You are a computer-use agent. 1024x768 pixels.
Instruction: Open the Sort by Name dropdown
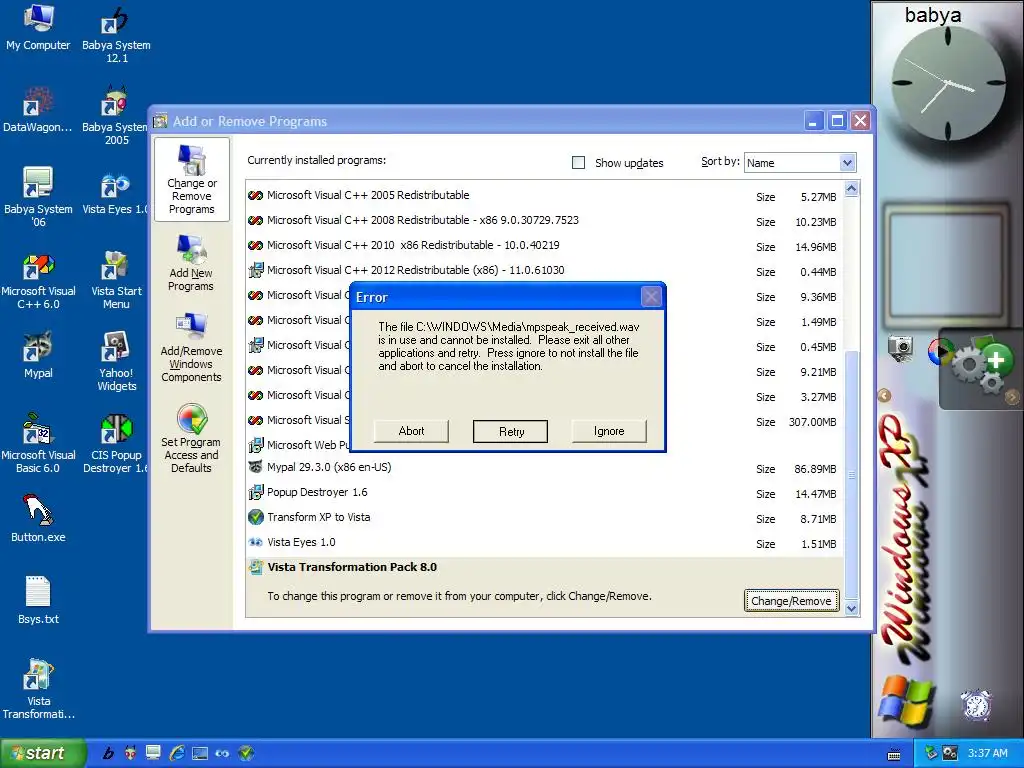pyautogui.click(x=847, y=163)
